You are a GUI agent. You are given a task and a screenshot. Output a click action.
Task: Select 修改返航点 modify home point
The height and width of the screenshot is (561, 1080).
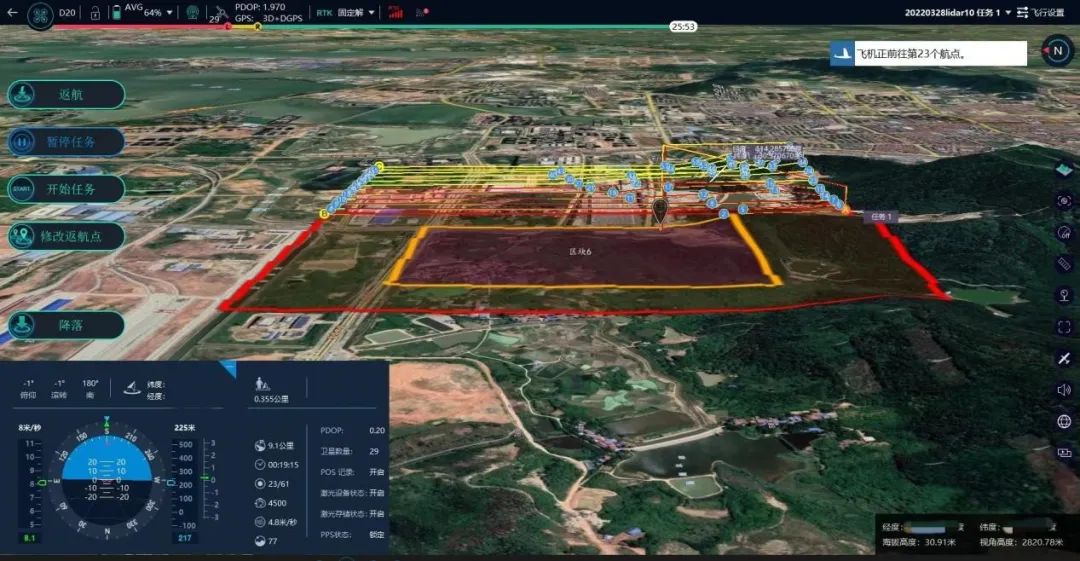pos(67,237)
